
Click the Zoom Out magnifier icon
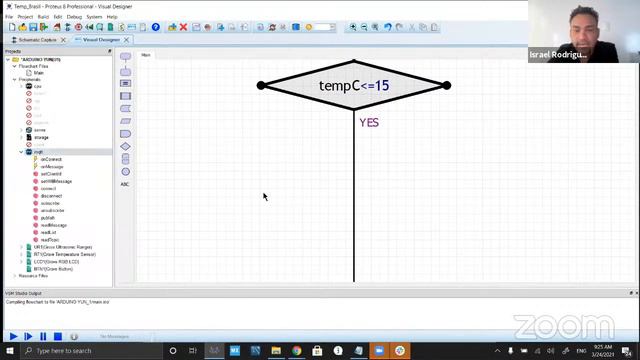pyautogui.click(x=364, y=27)
